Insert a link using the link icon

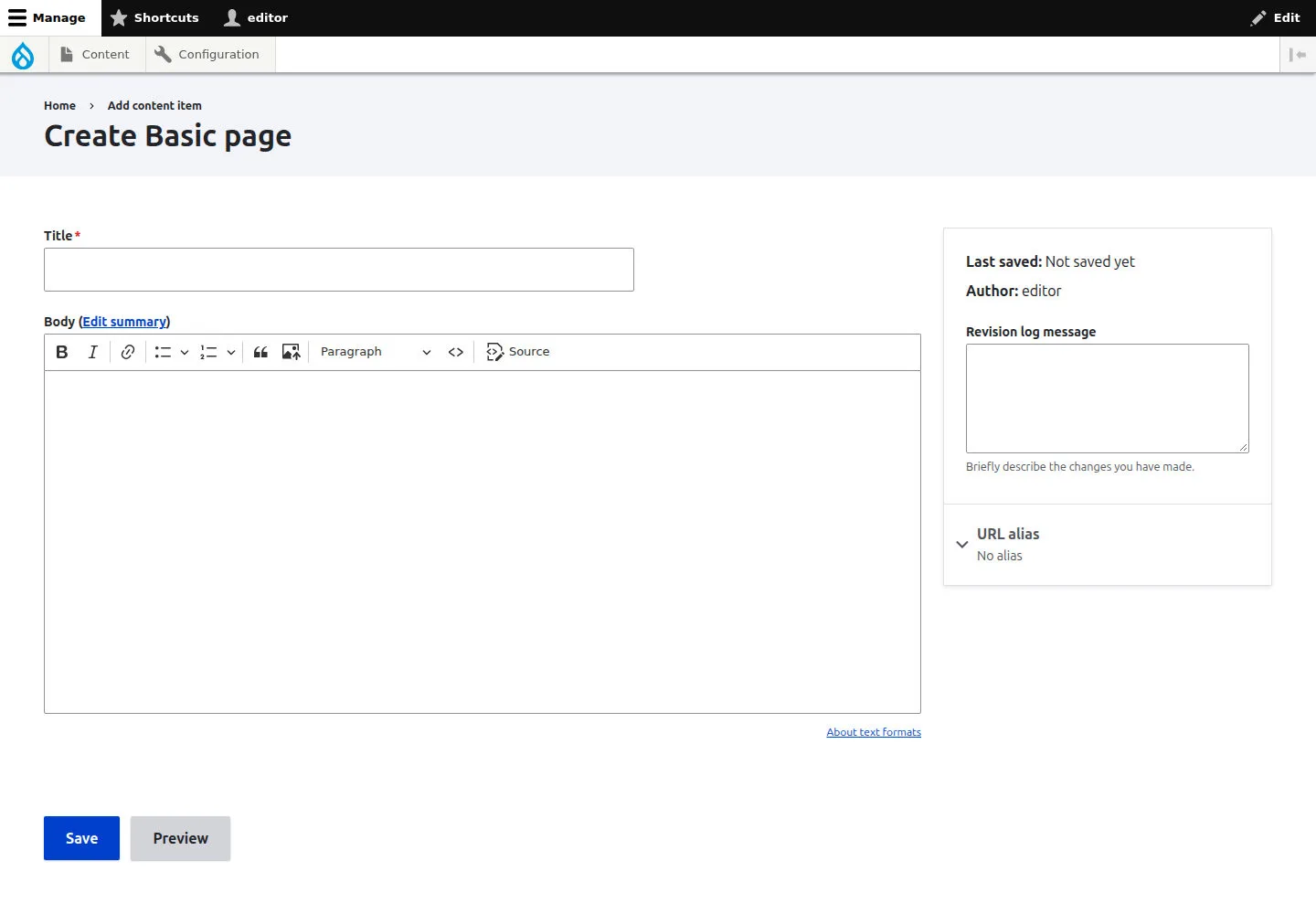coord(128,352)
